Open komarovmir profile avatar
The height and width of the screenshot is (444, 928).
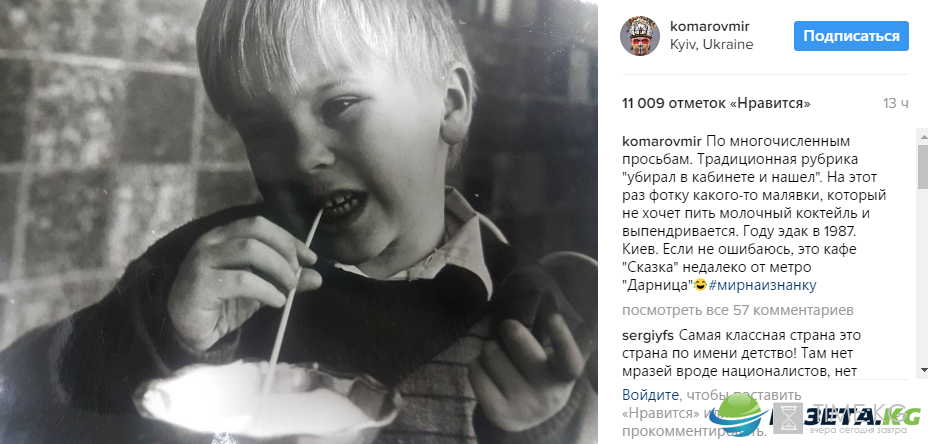[639, 36]
